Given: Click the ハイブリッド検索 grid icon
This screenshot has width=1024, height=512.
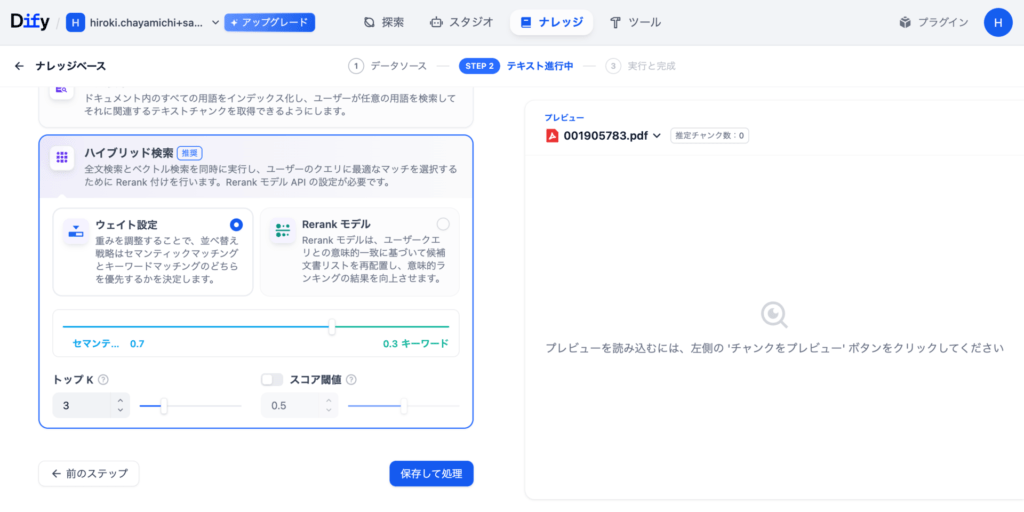Looking at the screenshot, I should (x=62, y=157).
